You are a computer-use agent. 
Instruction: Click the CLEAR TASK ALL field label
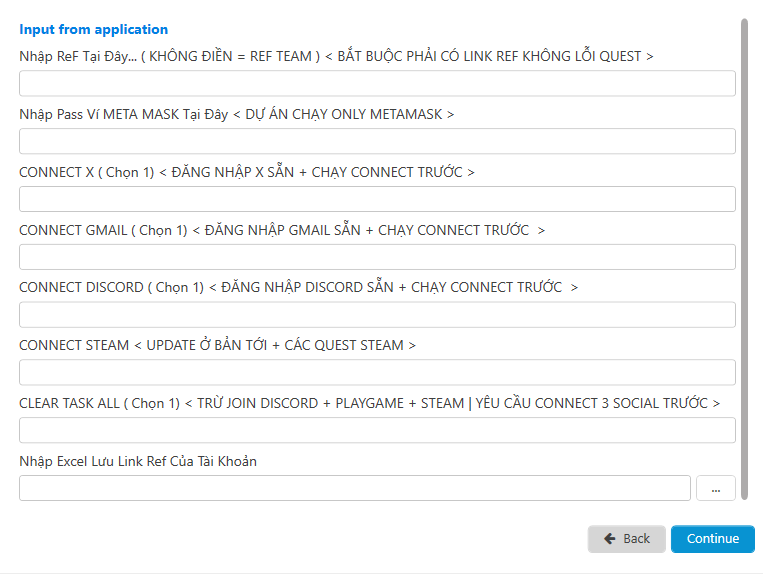[x=369, y=403]
